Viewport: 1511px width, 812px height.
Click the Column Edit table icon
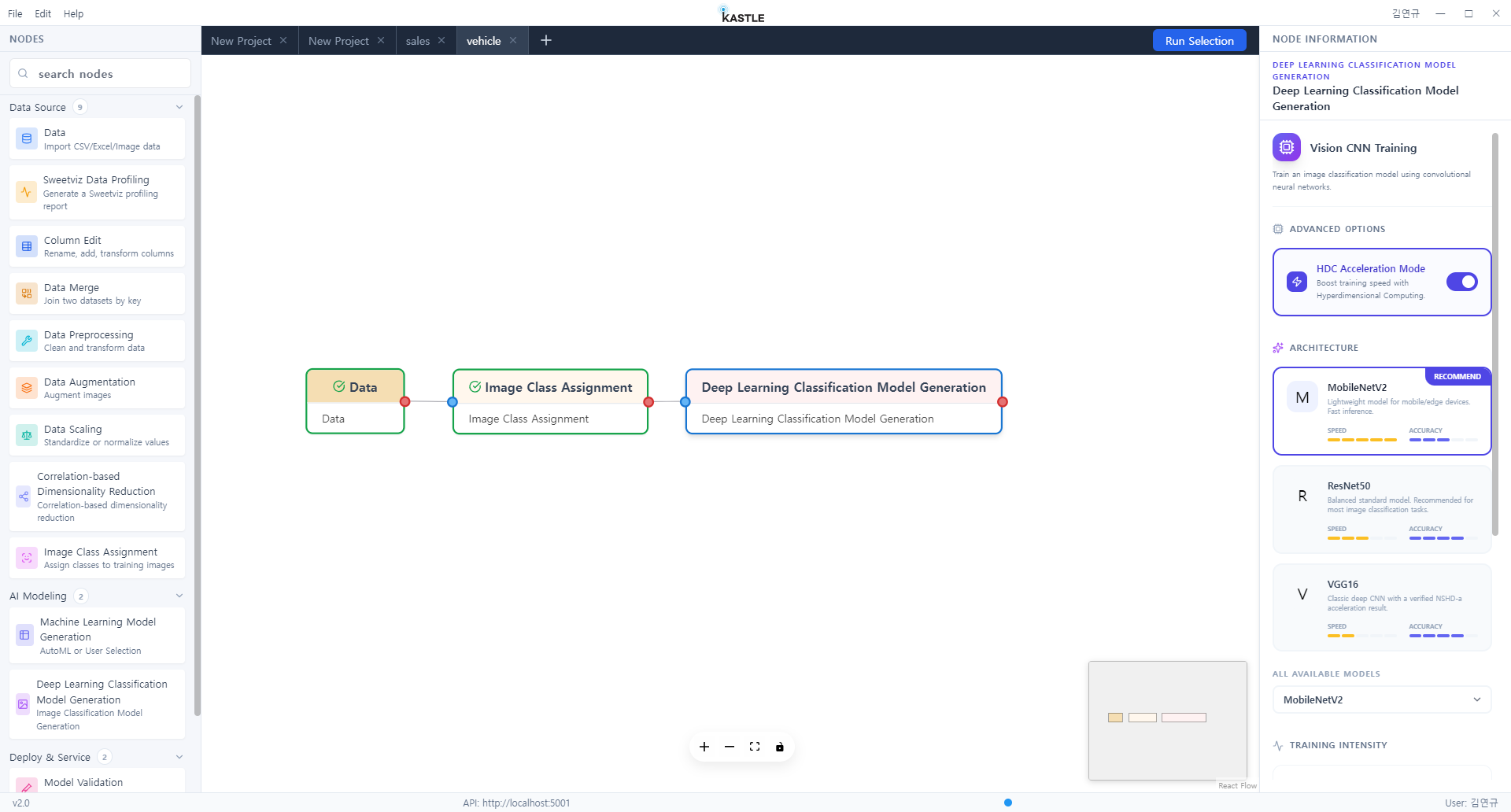pyautogui.click(x=27, y=246)
